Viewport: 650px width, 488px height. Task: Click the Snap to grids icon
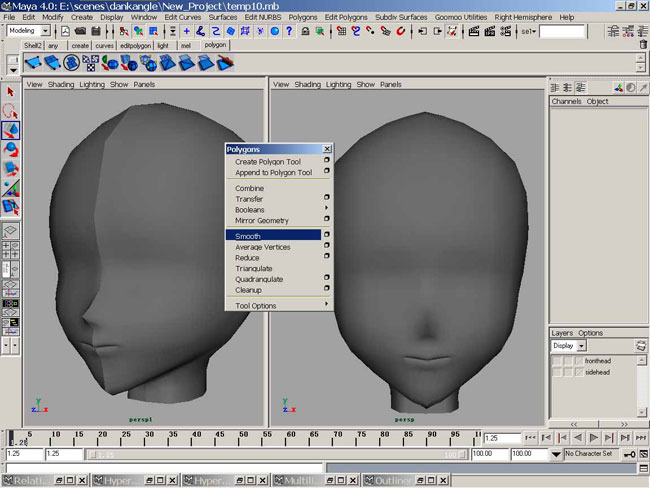[x=341, y=31]
